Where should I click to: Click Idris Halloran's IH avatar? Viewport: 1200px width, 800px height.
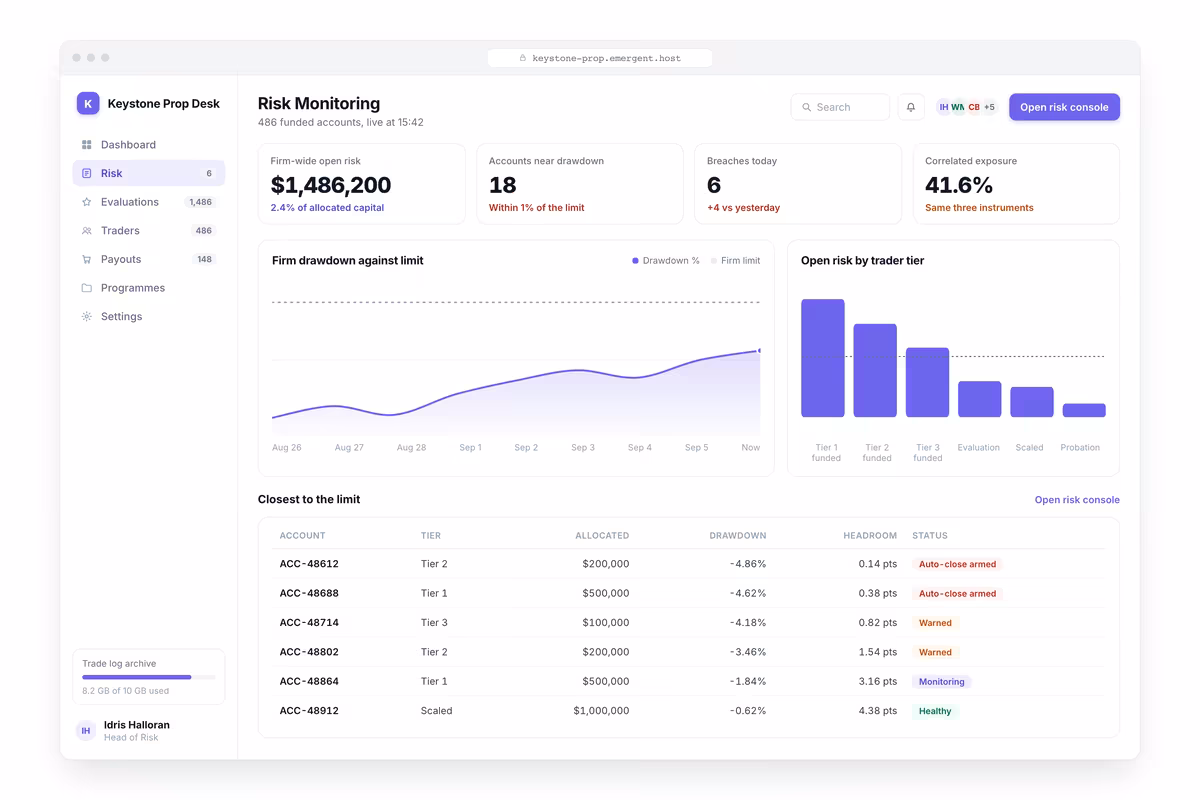click(x=86, y=731)
